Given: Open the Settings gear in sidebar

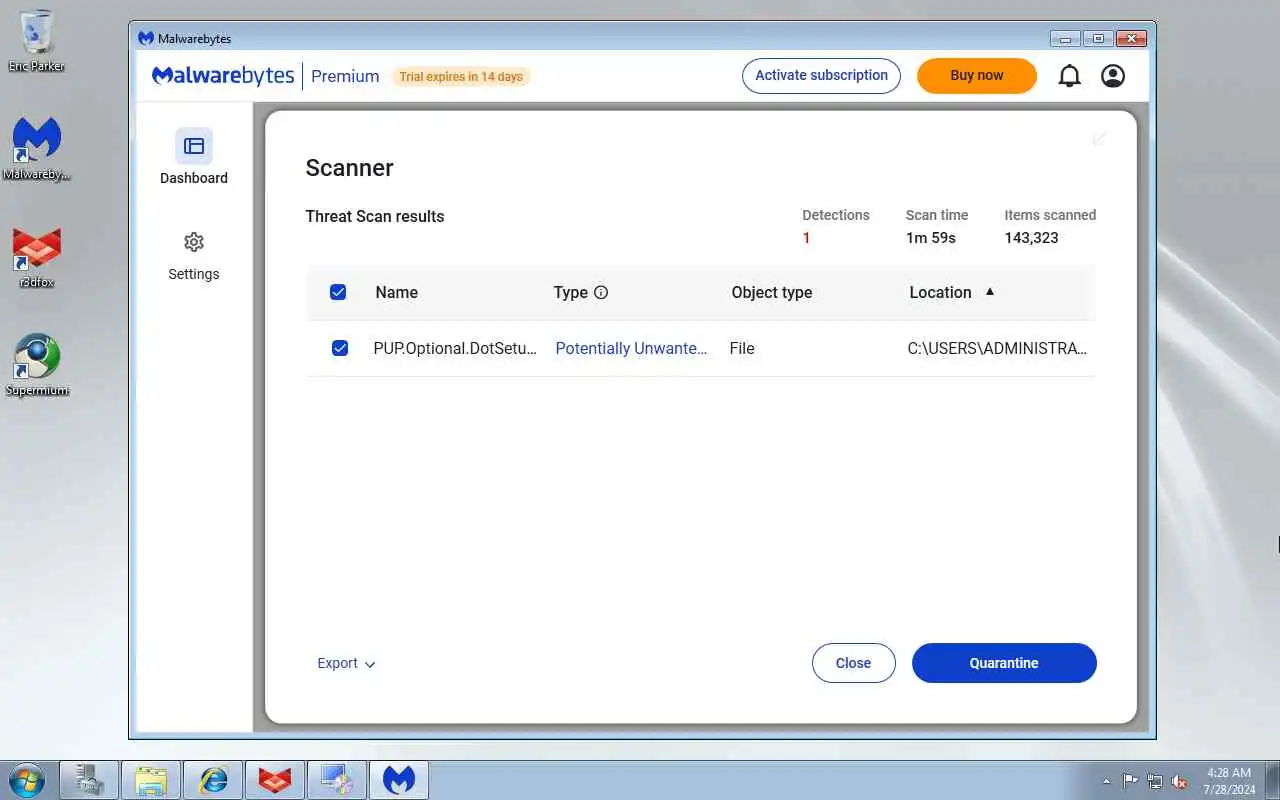Looking at the screenshot, I should [x=194, y=242].
